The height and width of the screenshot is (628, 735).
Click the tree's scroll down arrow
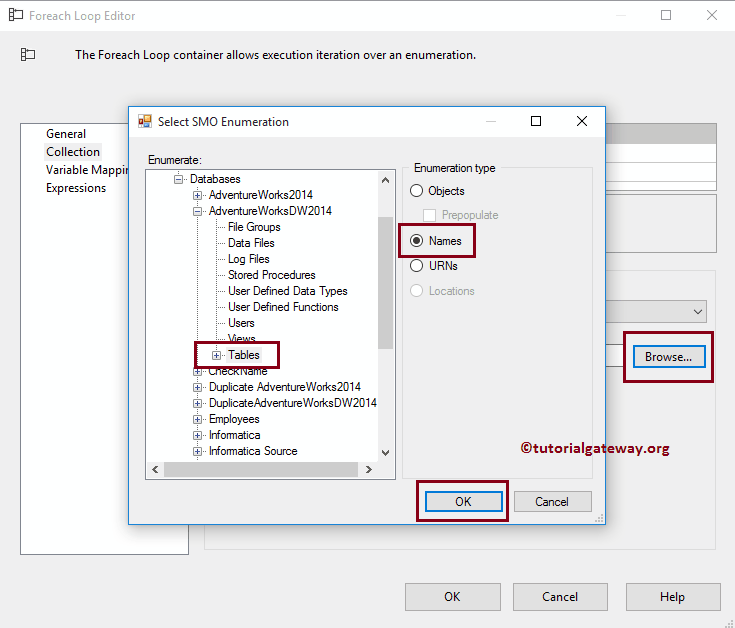[385, 453]
